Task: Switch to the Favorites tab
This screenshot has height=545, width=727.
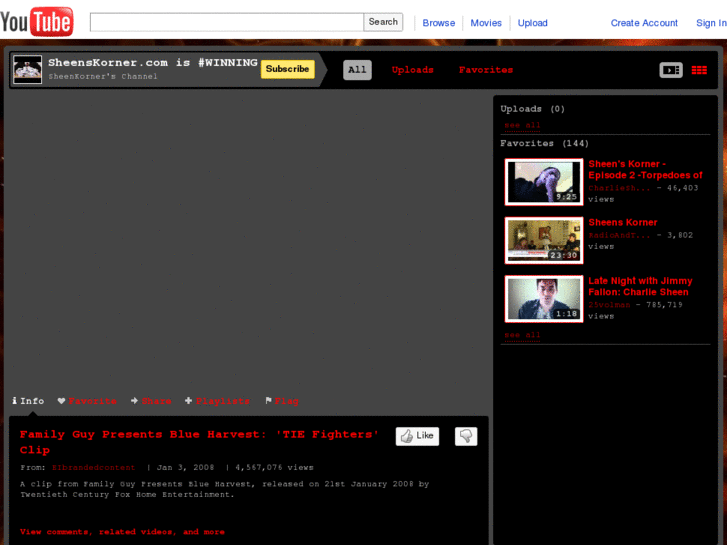Action: tap(486, 70)
